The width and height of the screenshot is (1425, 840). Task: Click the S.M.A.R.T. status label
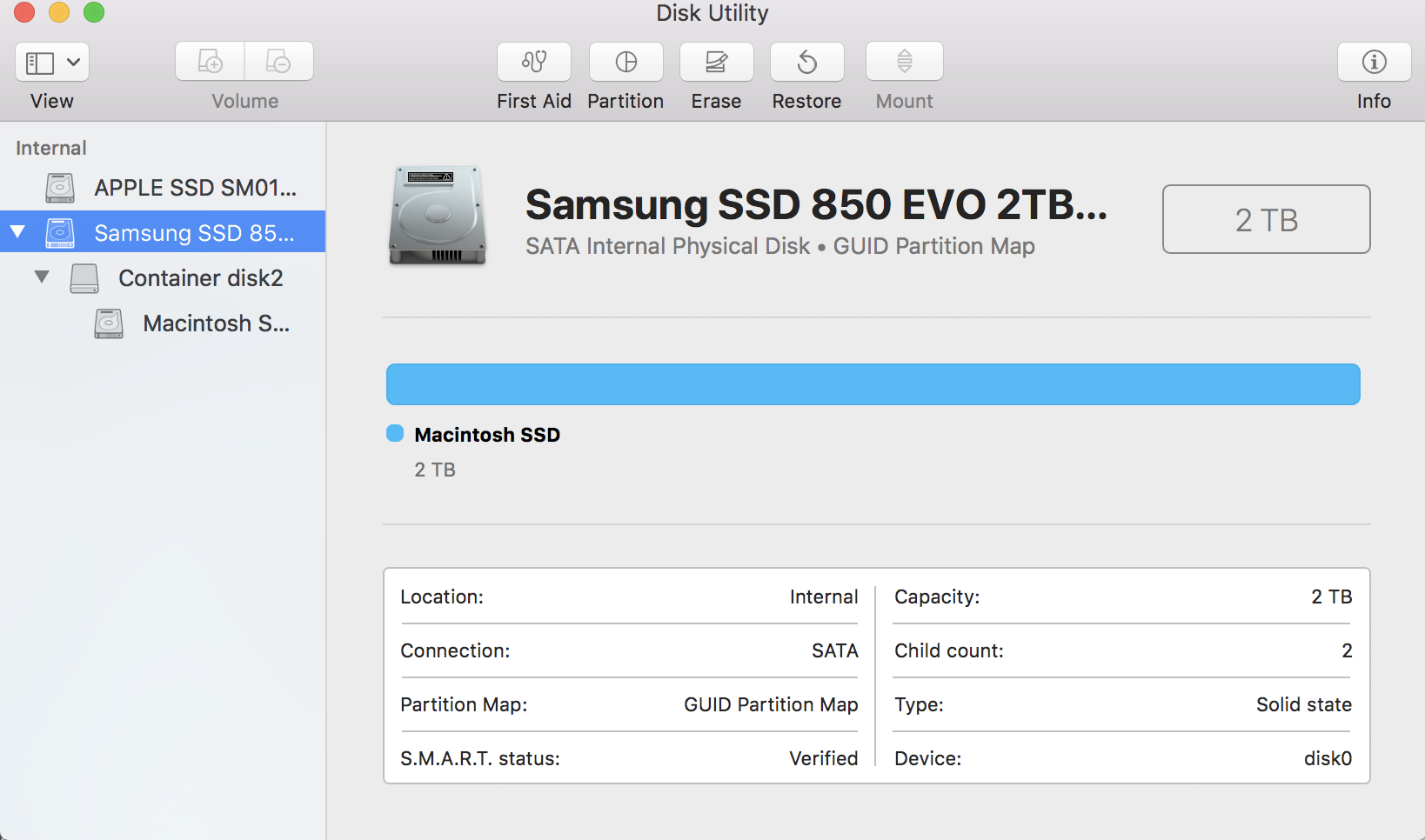[x=480, y=758]
